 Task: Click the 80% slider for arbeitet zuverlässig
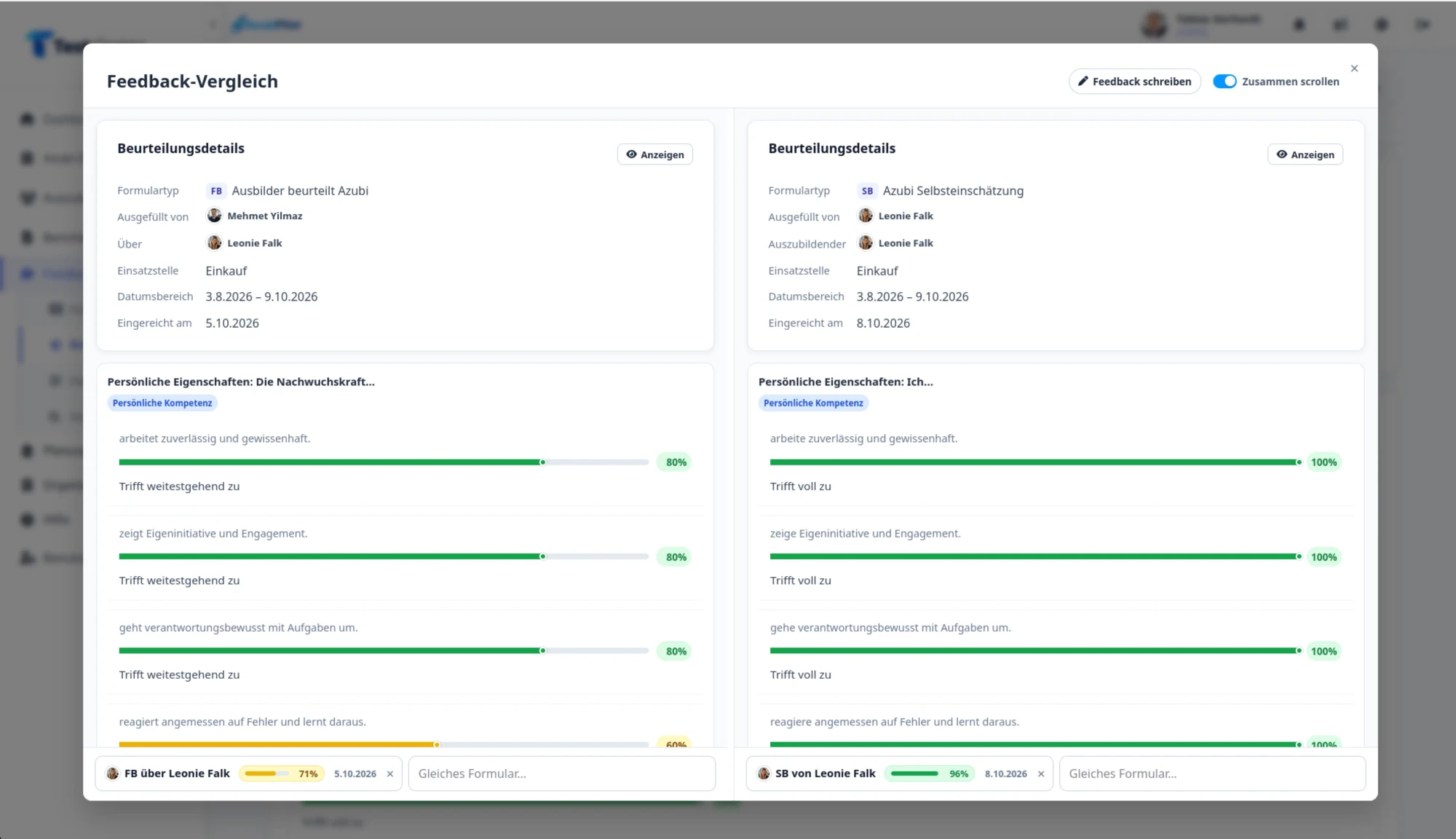(x=384, y=462)
